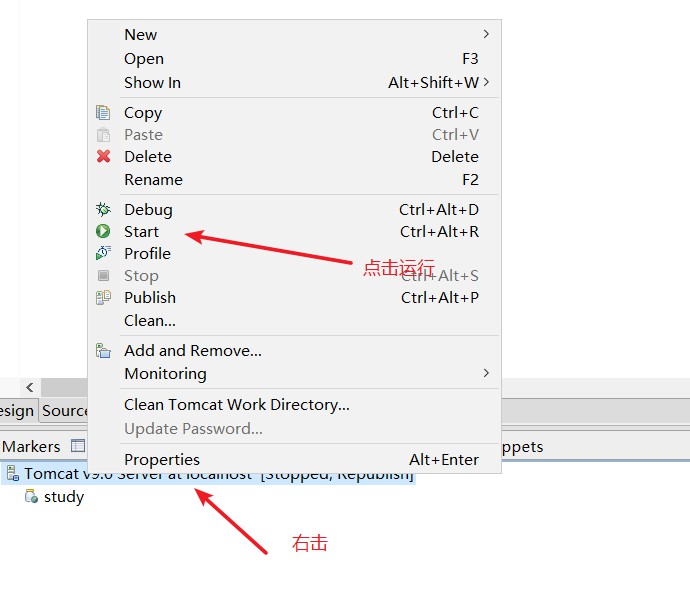The image size is (690, 600).
Task: Select the Tomcat v9.0 Server row
Action: click(209, 474)
